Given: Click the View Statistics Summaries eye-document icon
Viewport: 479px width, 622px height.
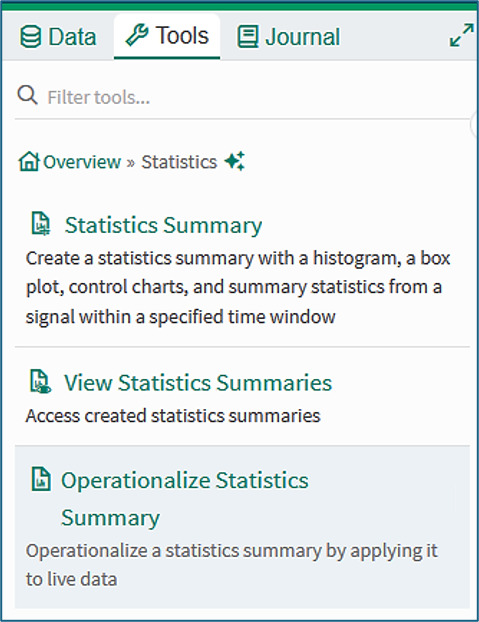Looking at the screenshot, I should 41,381.
